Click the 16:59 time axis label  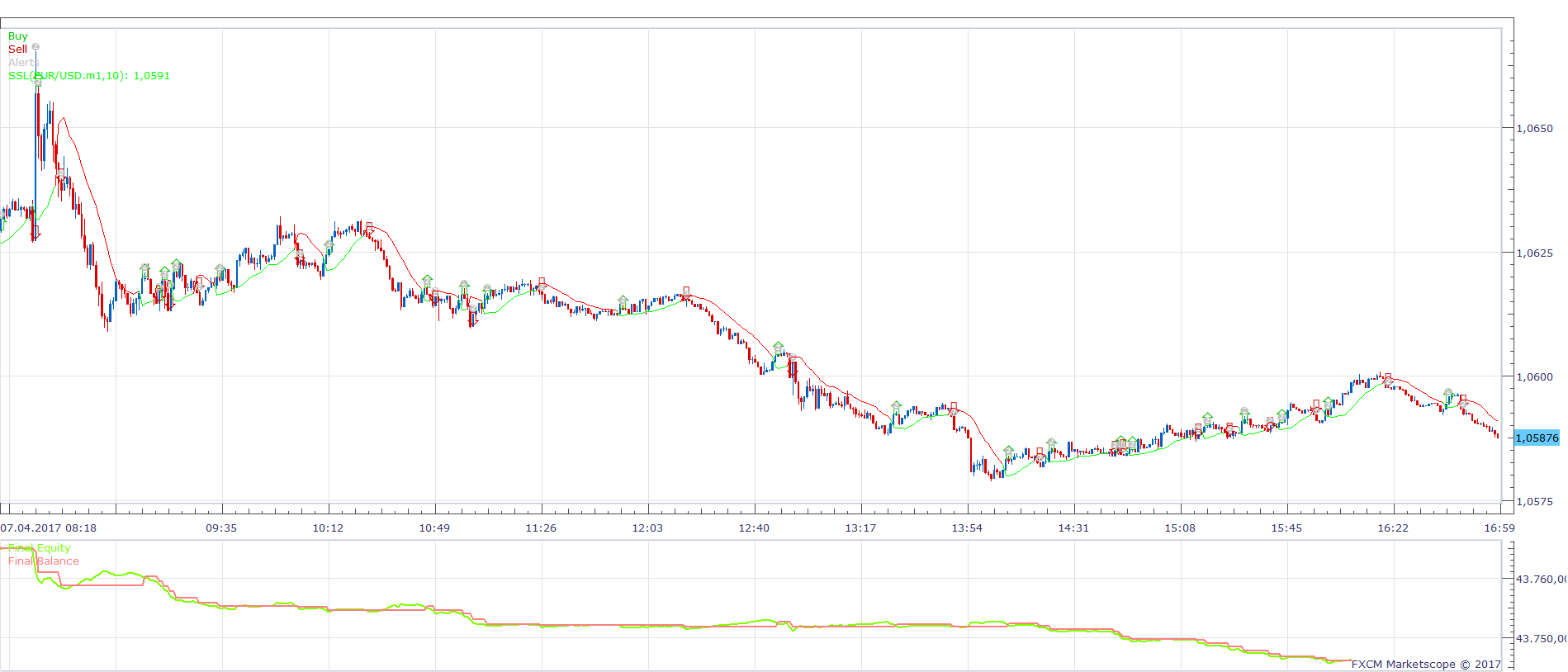[1499, 528]
